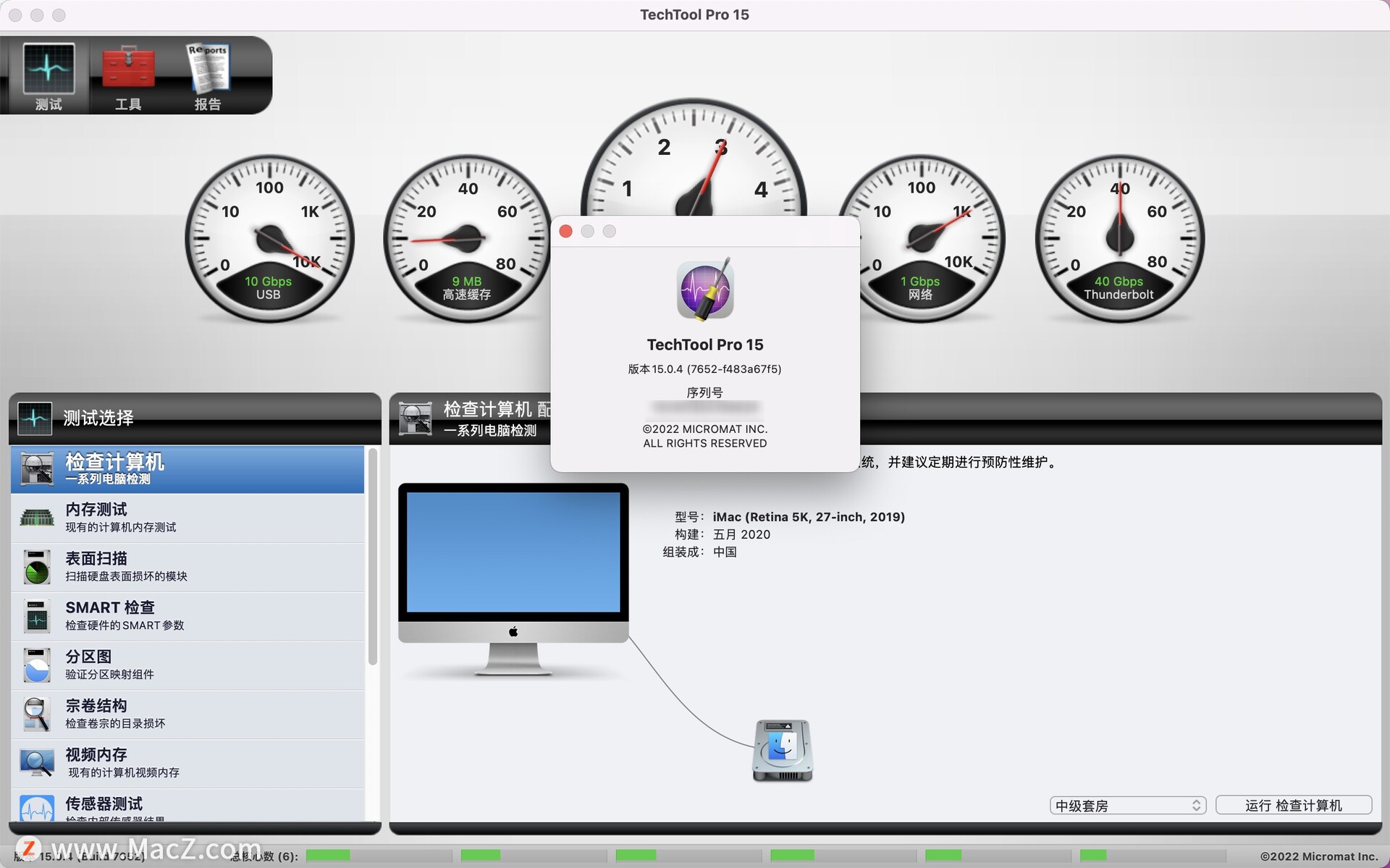Select 检查计算机 test row
1390x868 pixels.
click(188, 469)
